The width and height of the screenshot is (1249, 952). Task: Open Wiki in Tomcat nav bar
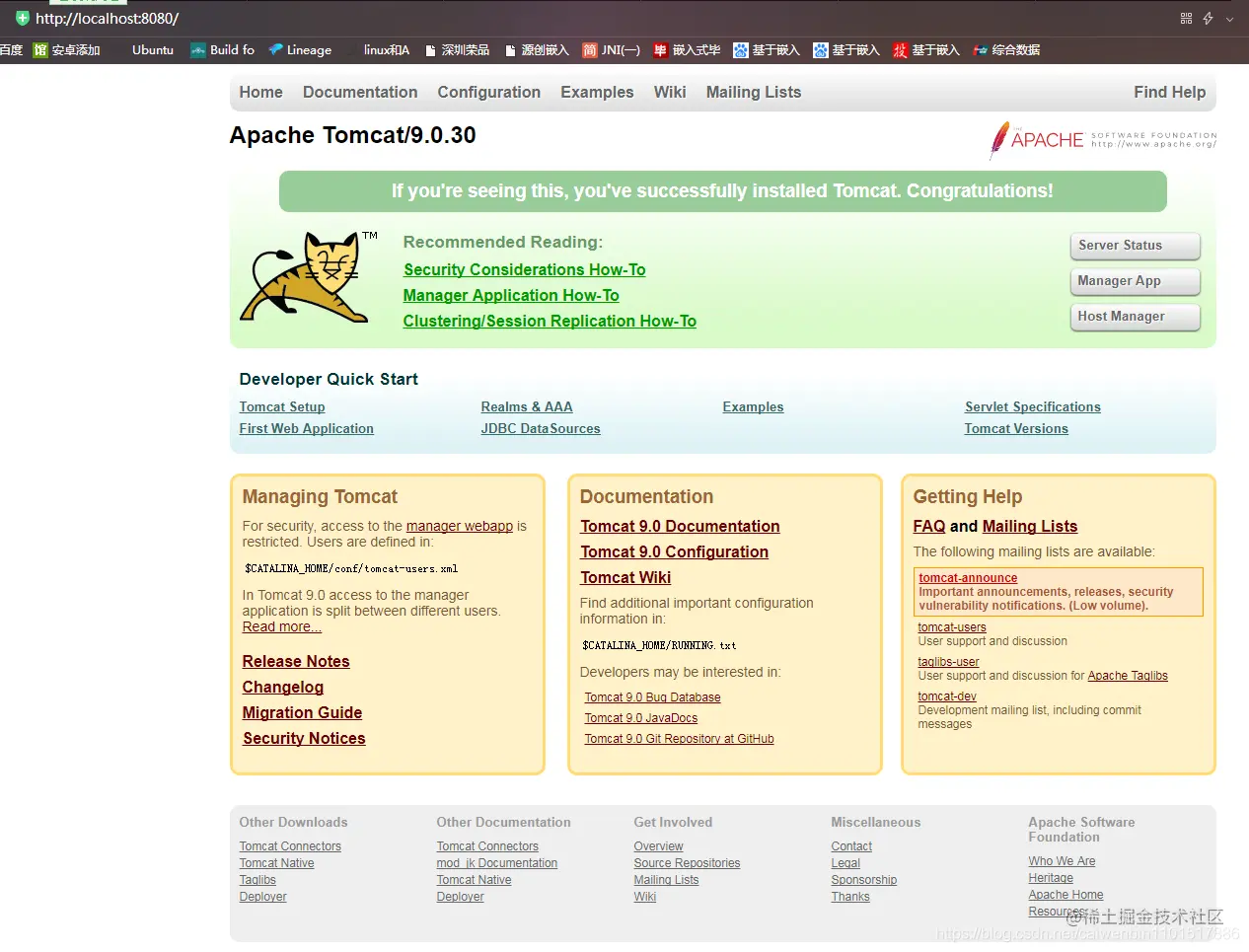pos(669,92)
